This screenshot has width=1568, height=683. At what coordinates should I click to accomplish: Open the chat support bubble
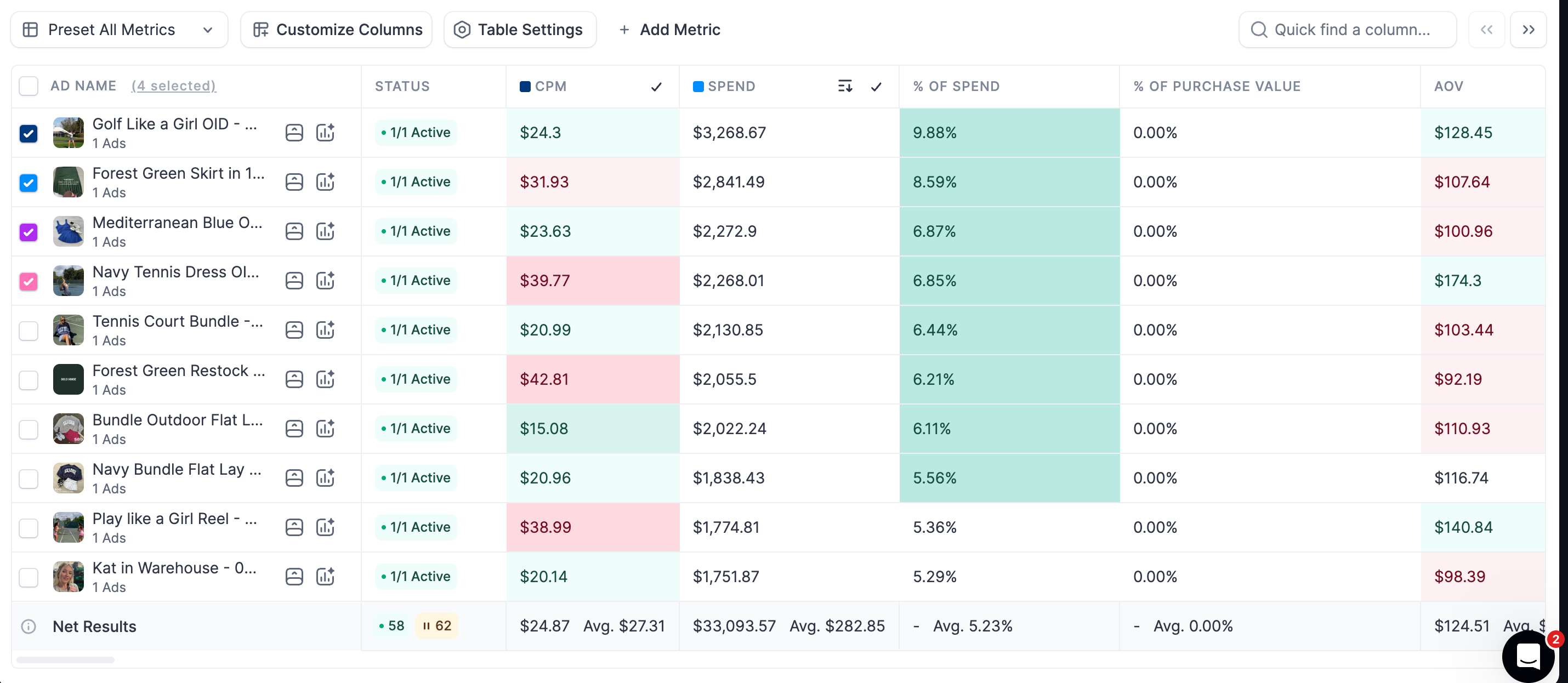pyautogui.click(x=1528, y=656)
